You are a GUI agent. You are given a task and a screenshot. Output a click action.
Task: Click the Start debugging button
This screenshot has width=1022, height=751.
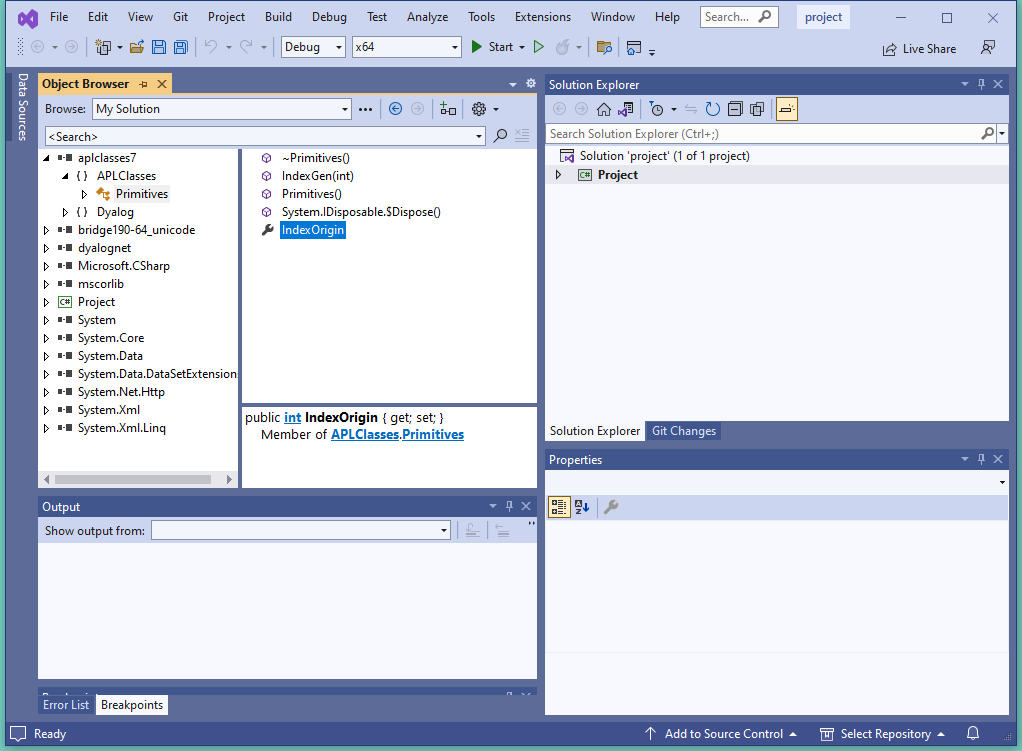tap(492, 47)
